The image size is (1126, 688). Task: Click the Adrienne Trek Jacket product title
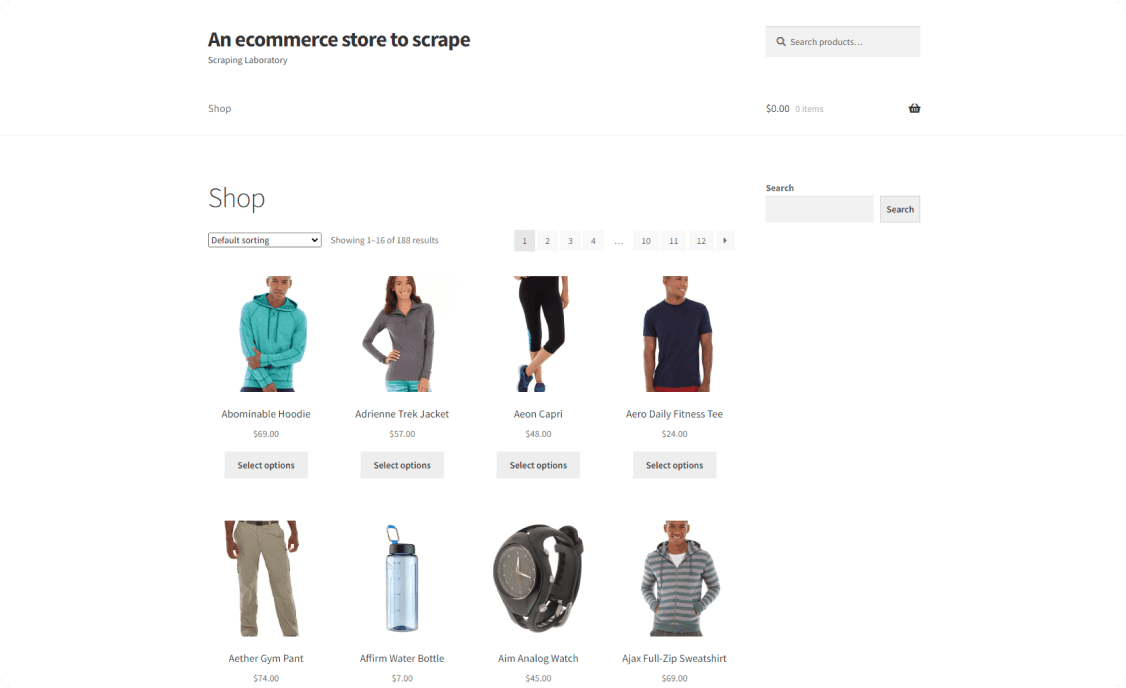(x=402, y=414)
